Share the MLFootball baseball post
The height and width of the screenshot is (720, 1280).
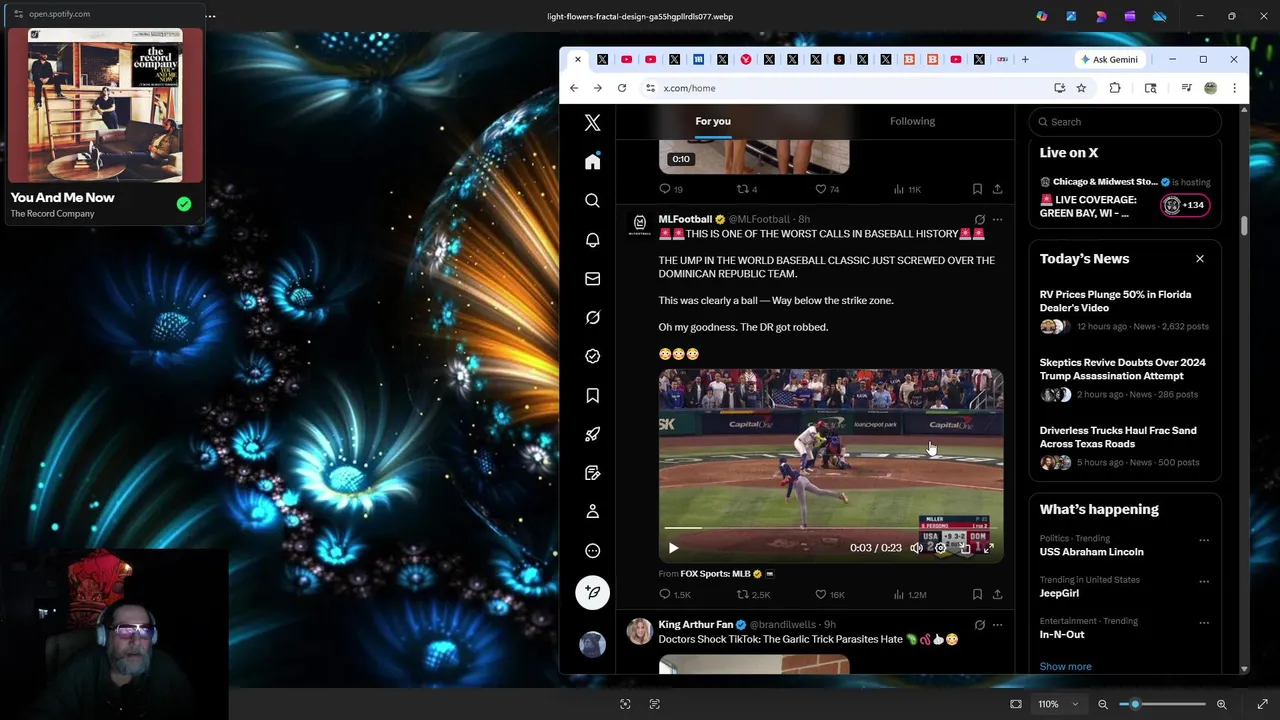click(997, 594)
